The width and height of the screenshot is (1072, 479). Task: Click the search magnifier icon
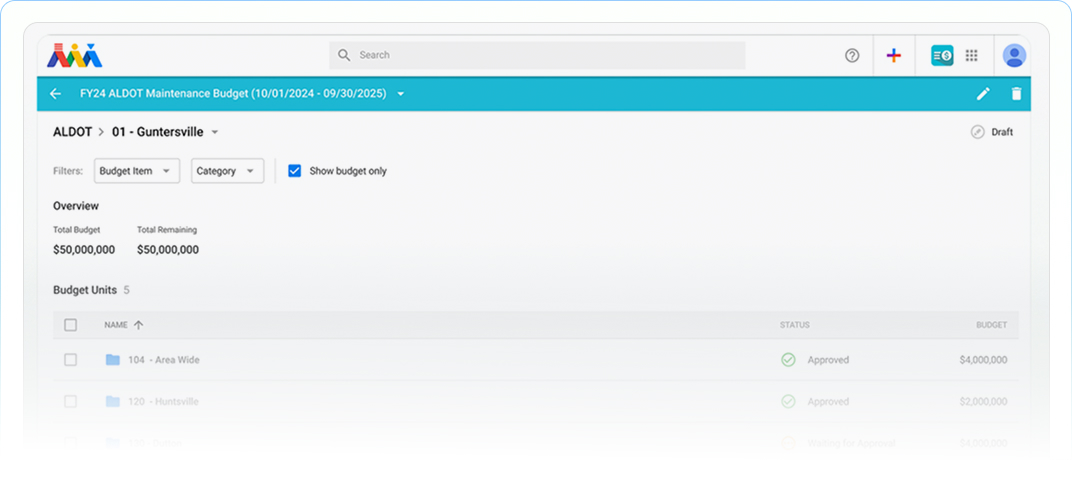(x=345, y=55)
